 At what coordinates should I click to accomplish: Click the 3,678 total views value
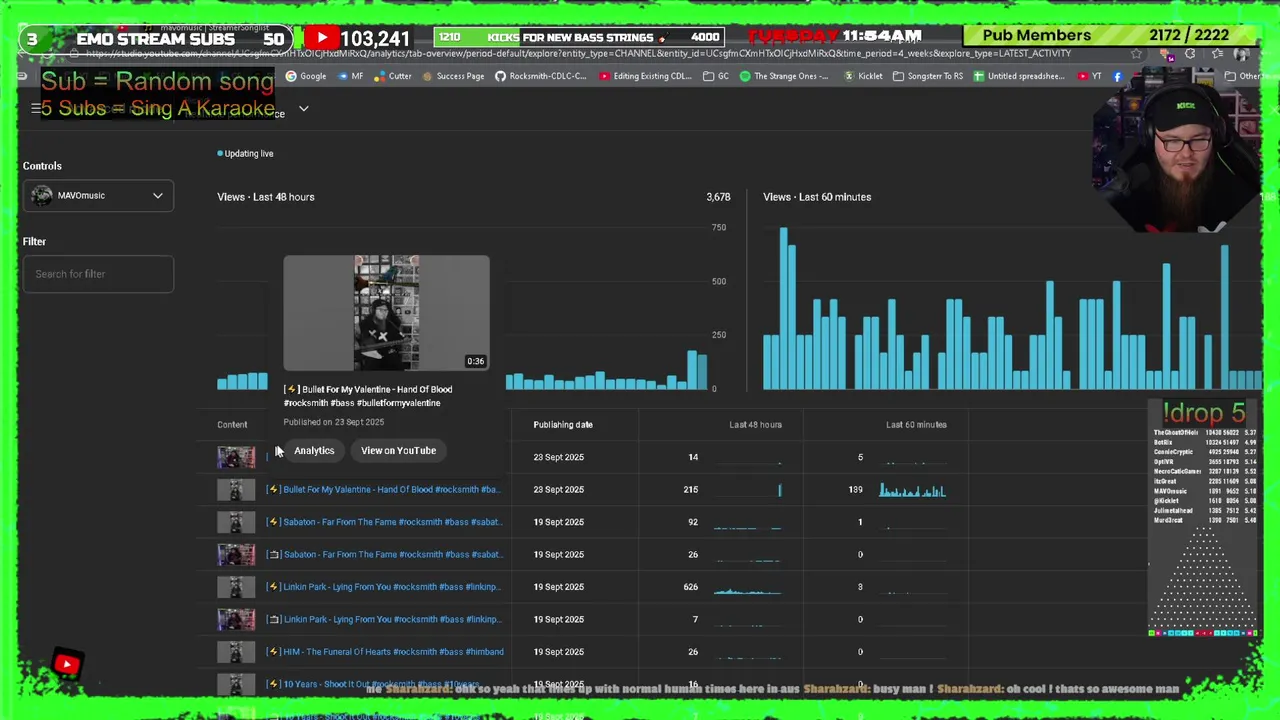click(x=718, y=197)
